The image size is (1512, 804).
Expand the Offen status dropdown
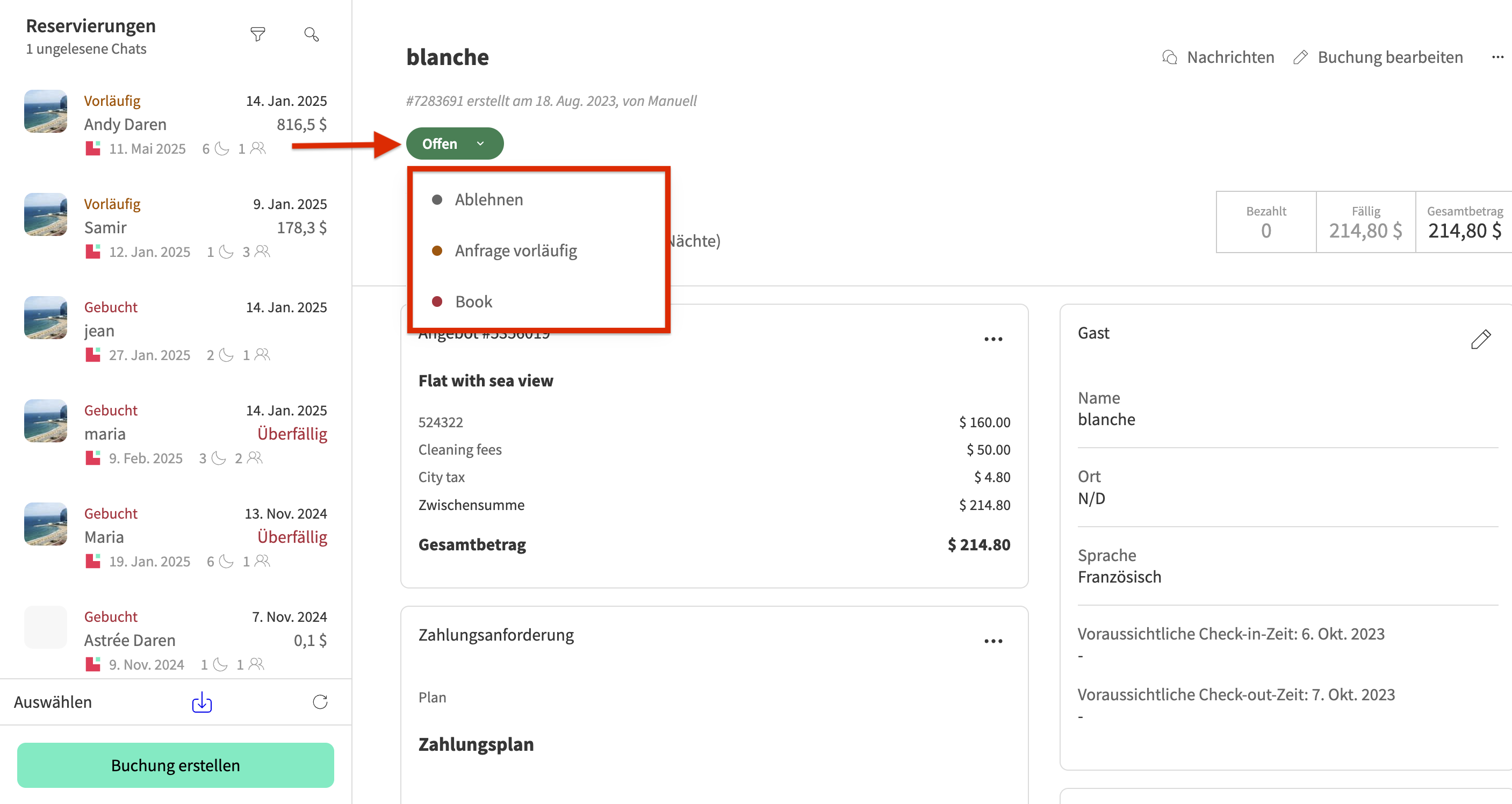point(455,144)
